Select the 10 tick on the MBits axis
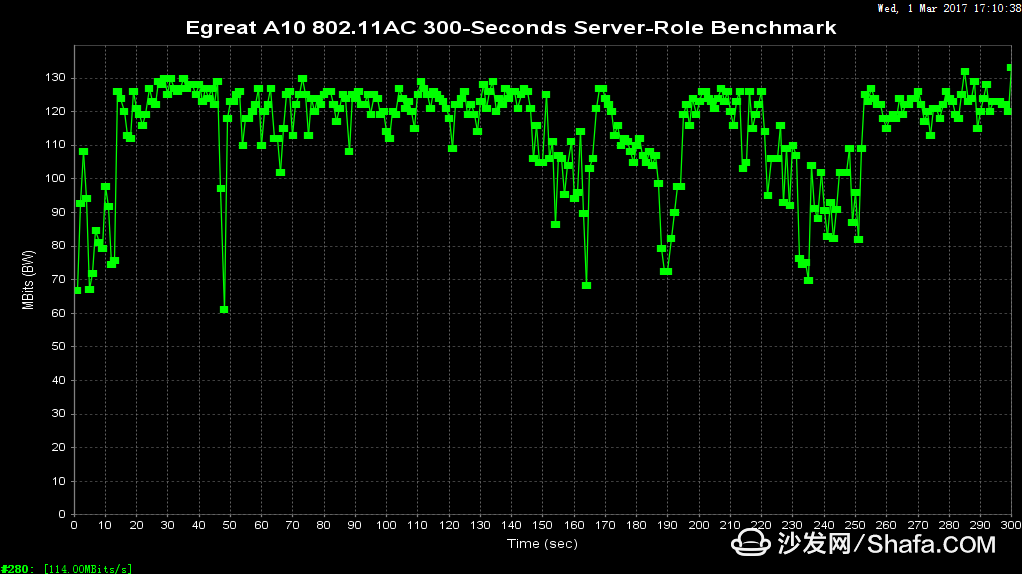 click(x=59, y=481)
